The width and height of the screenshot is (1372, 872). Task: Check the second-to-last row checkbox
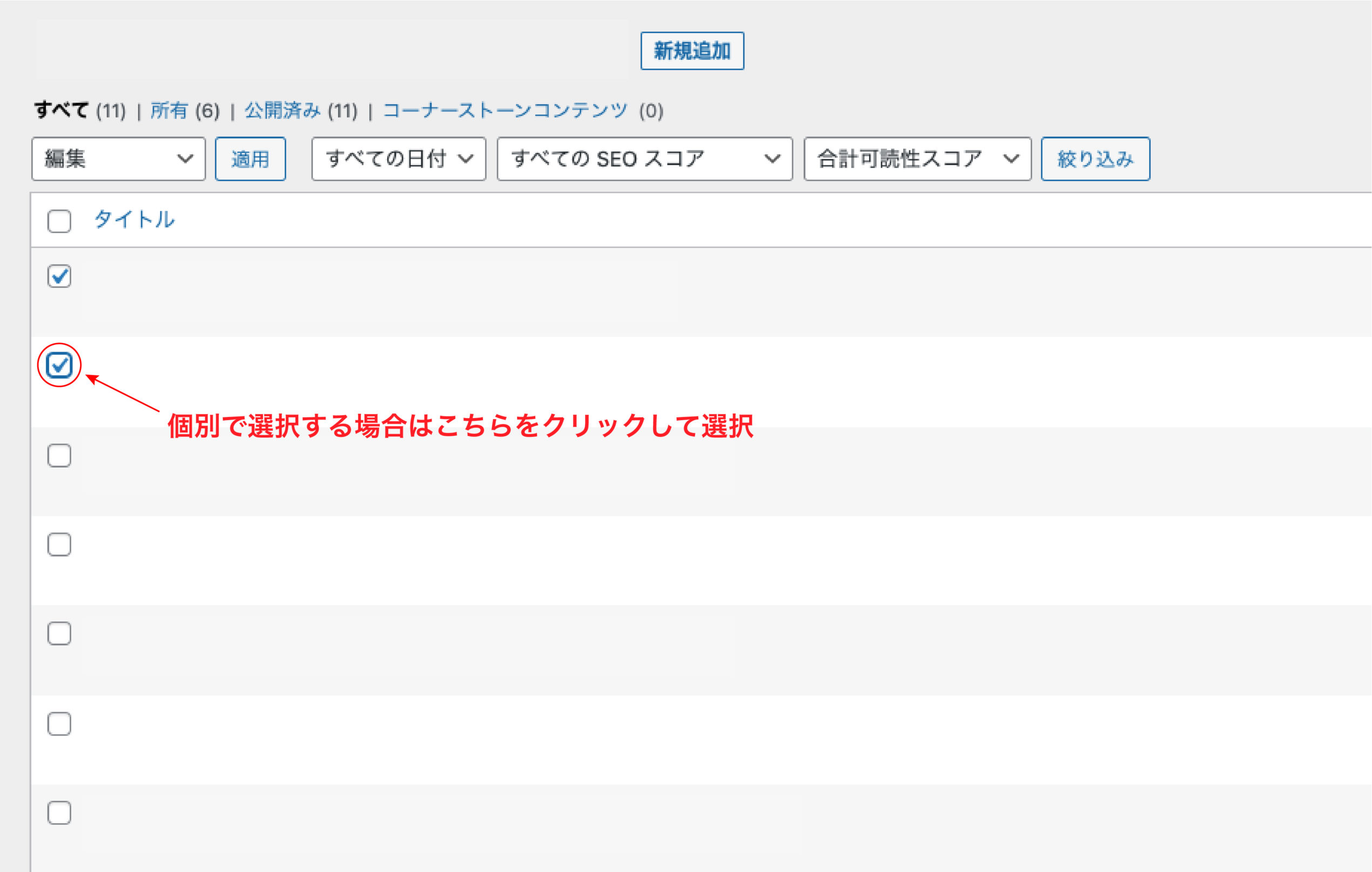tap(59, 724)
